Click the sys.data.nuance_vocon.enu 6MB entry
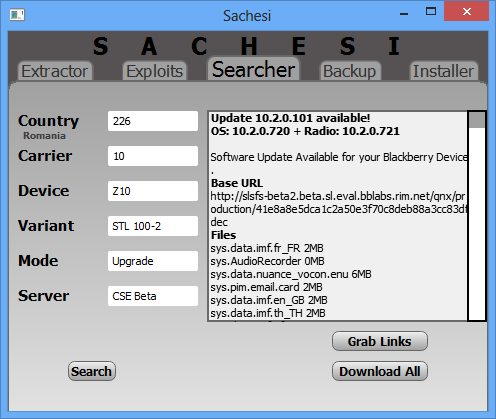Viewport: 496px width, 419px height. [291, 274]
